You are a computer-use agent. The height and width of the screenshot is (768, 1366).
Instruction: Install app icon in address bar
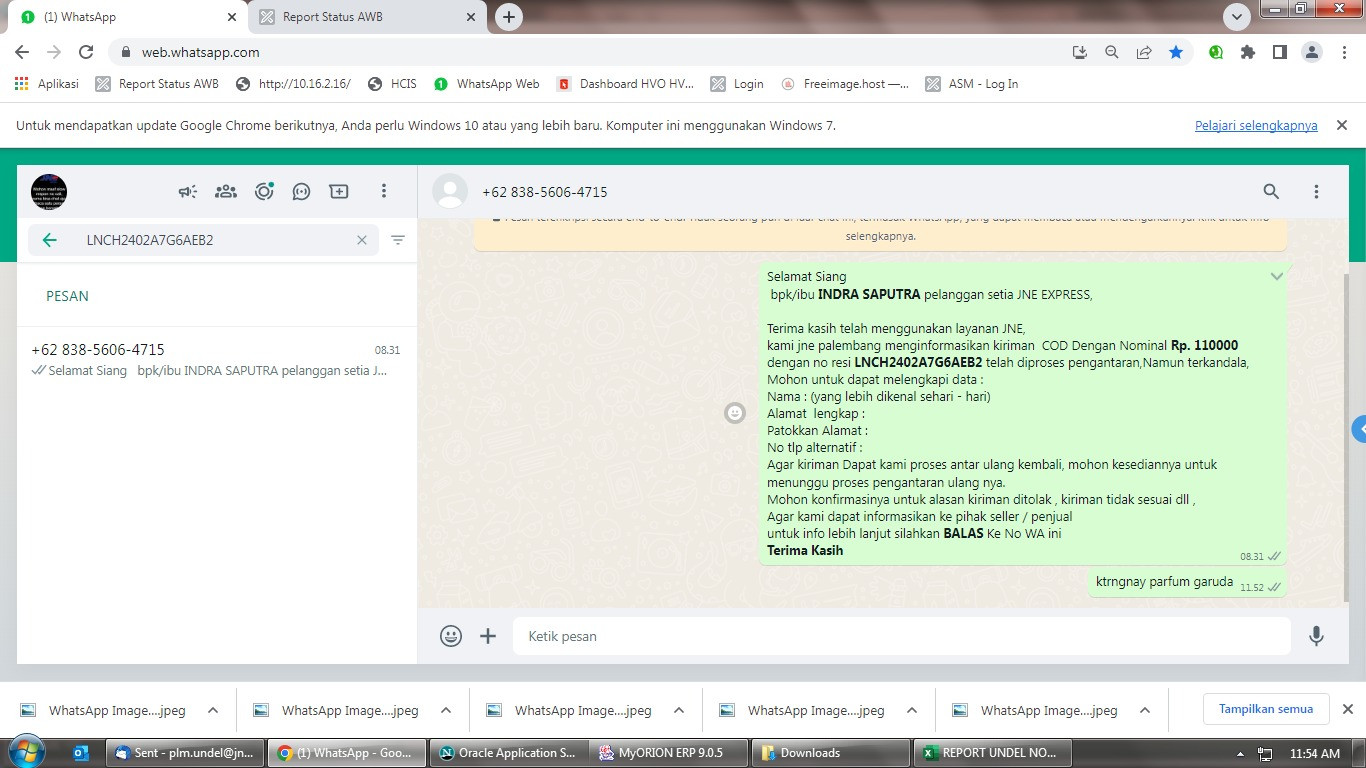pos(1079,52)
